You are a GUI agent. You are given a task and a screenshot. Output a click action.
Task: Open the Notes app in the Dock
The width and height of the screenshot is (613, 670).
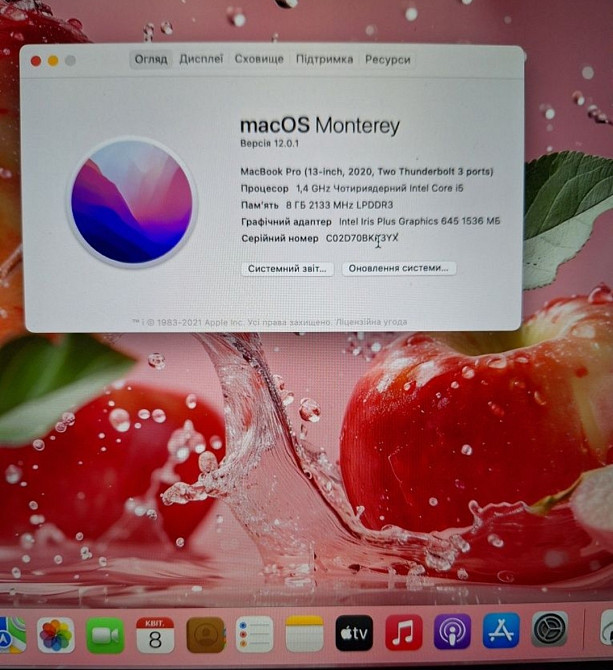click(x=305, y=634)
